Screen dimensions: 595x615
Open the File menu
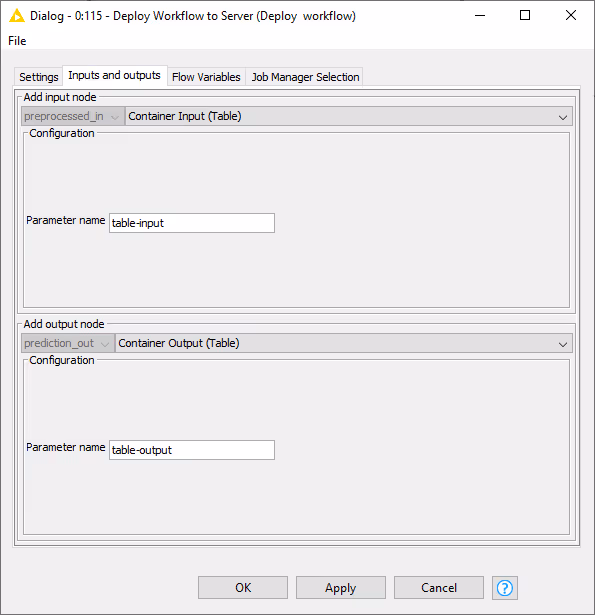pos(17,41)
